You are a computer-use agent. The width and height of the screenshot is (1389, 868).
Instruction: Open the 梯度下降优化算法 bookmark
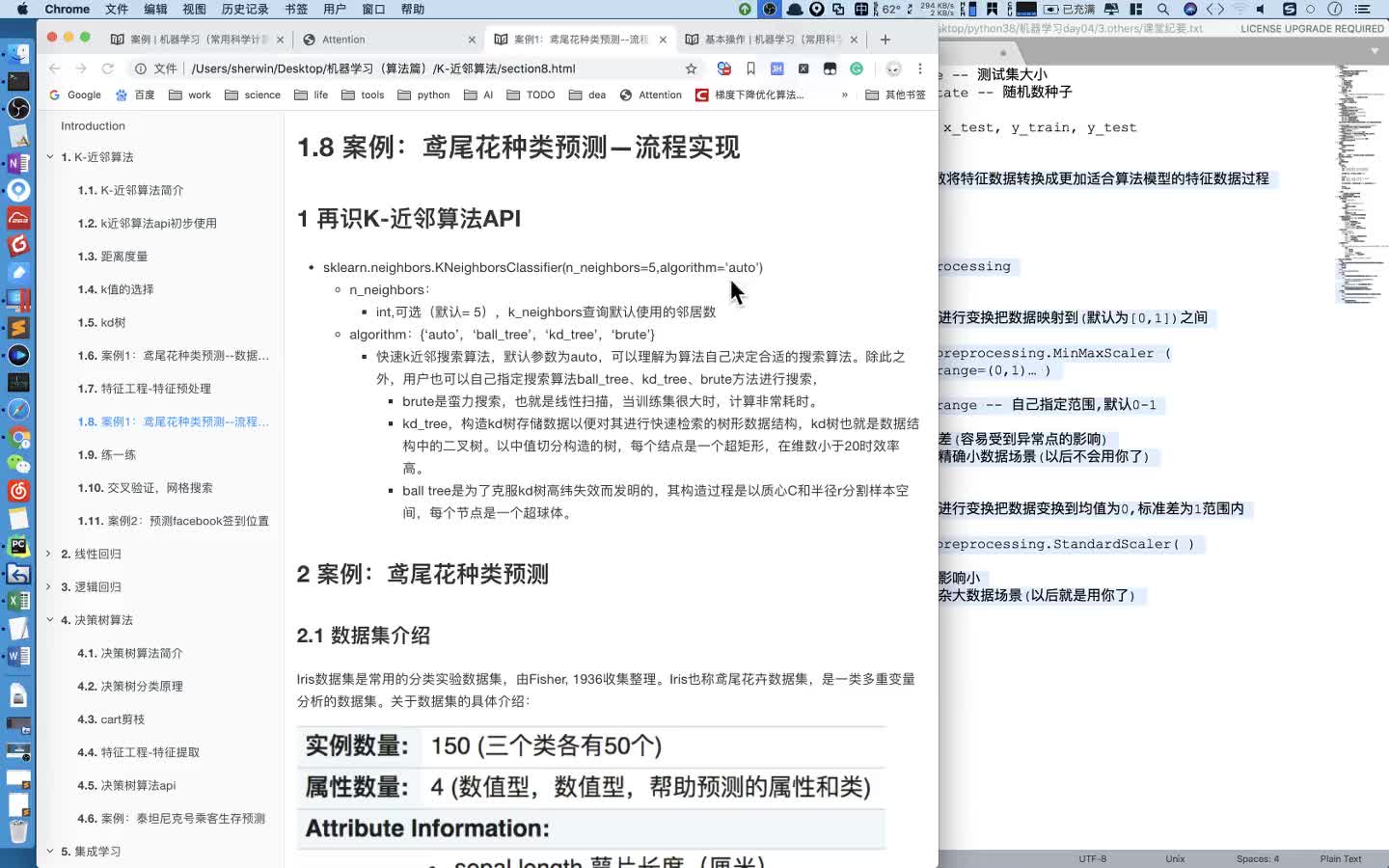point(750,95)
